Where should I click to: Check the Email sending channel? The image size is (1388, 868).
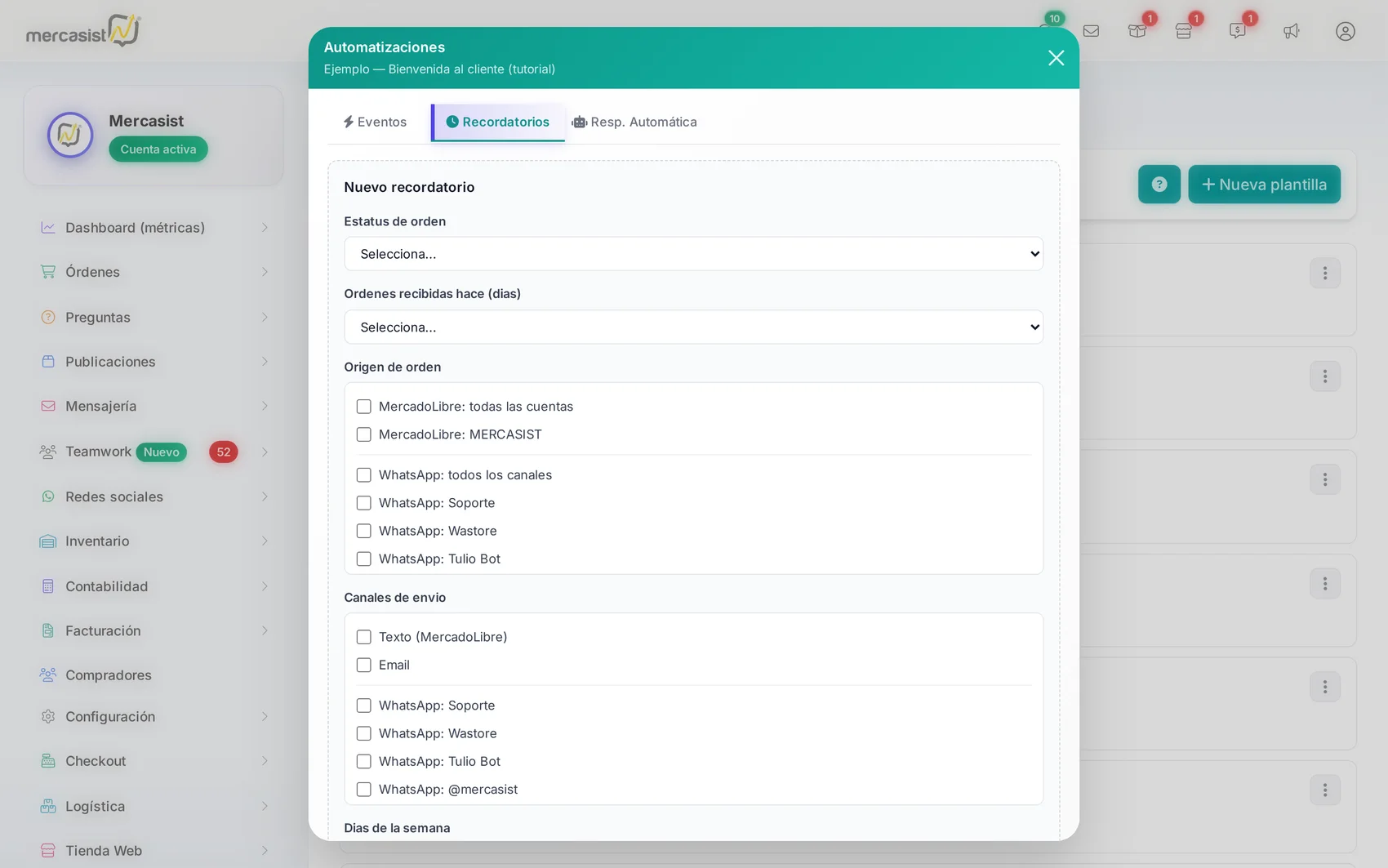(x=364, y=665)
